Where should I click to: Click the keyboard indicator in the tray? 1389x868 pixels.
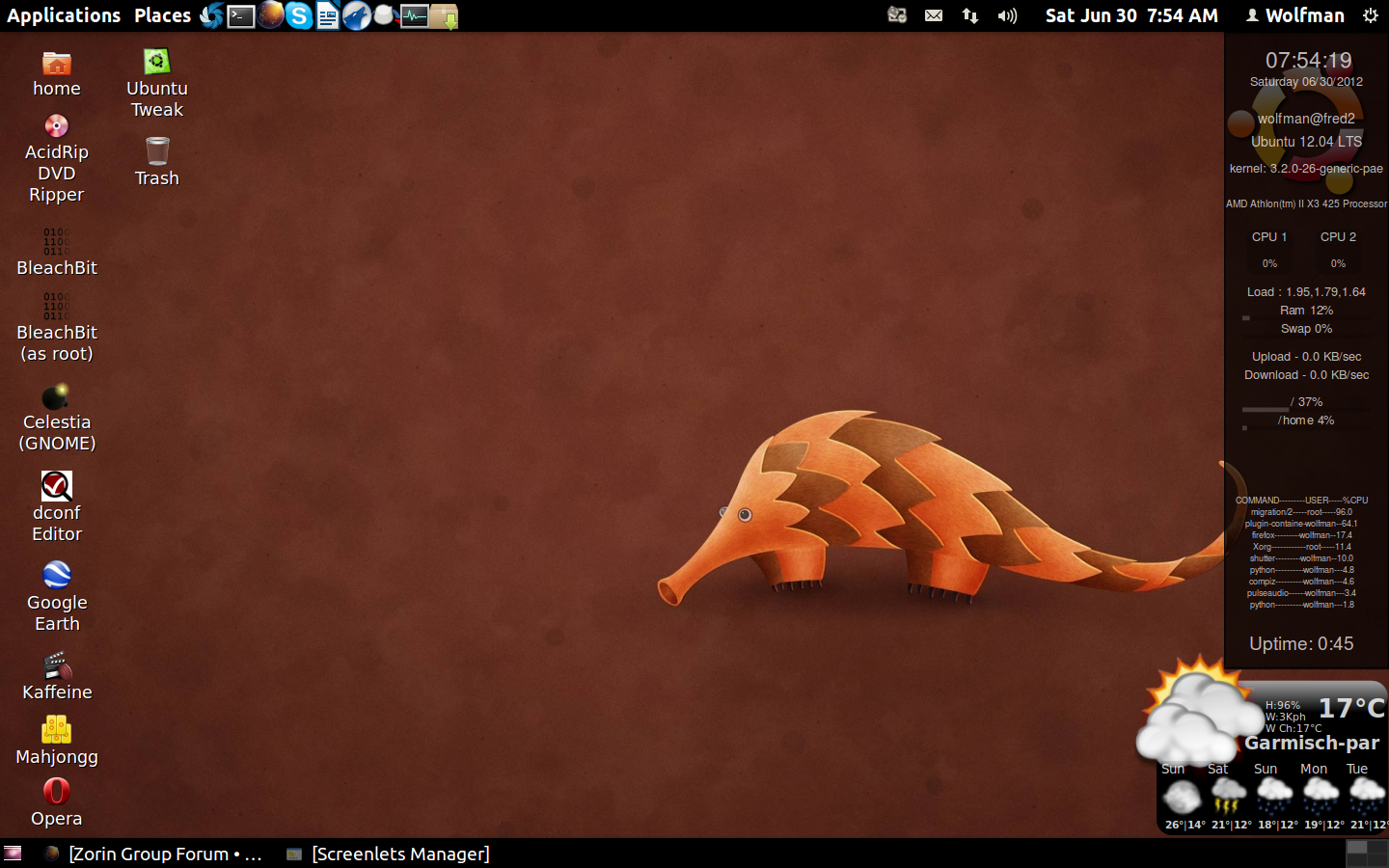click(x=897, y=15)
